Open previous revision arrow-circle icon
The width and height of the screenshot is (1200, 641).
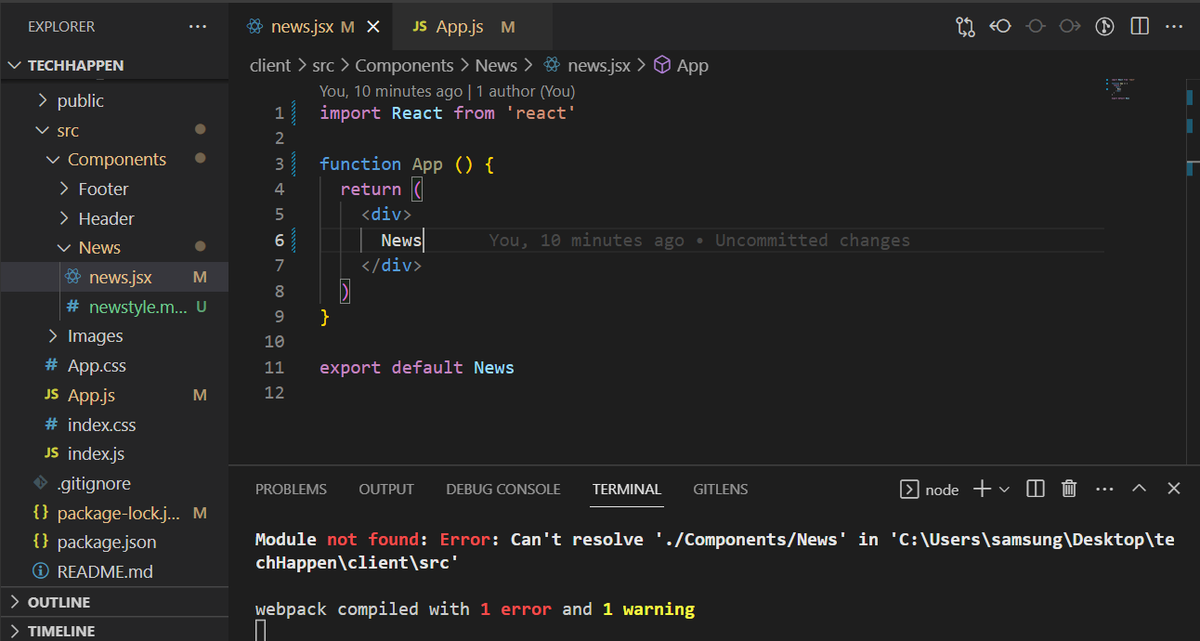coord(1000,27)
